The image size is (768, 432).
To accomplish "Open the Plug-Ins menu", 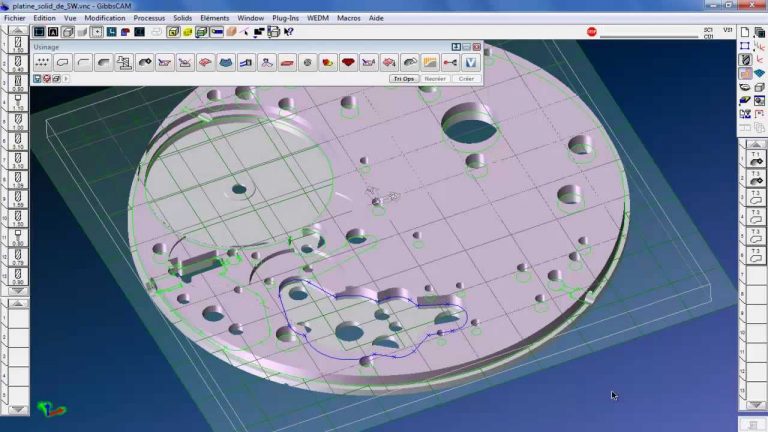I will click(x=286, y=18).
